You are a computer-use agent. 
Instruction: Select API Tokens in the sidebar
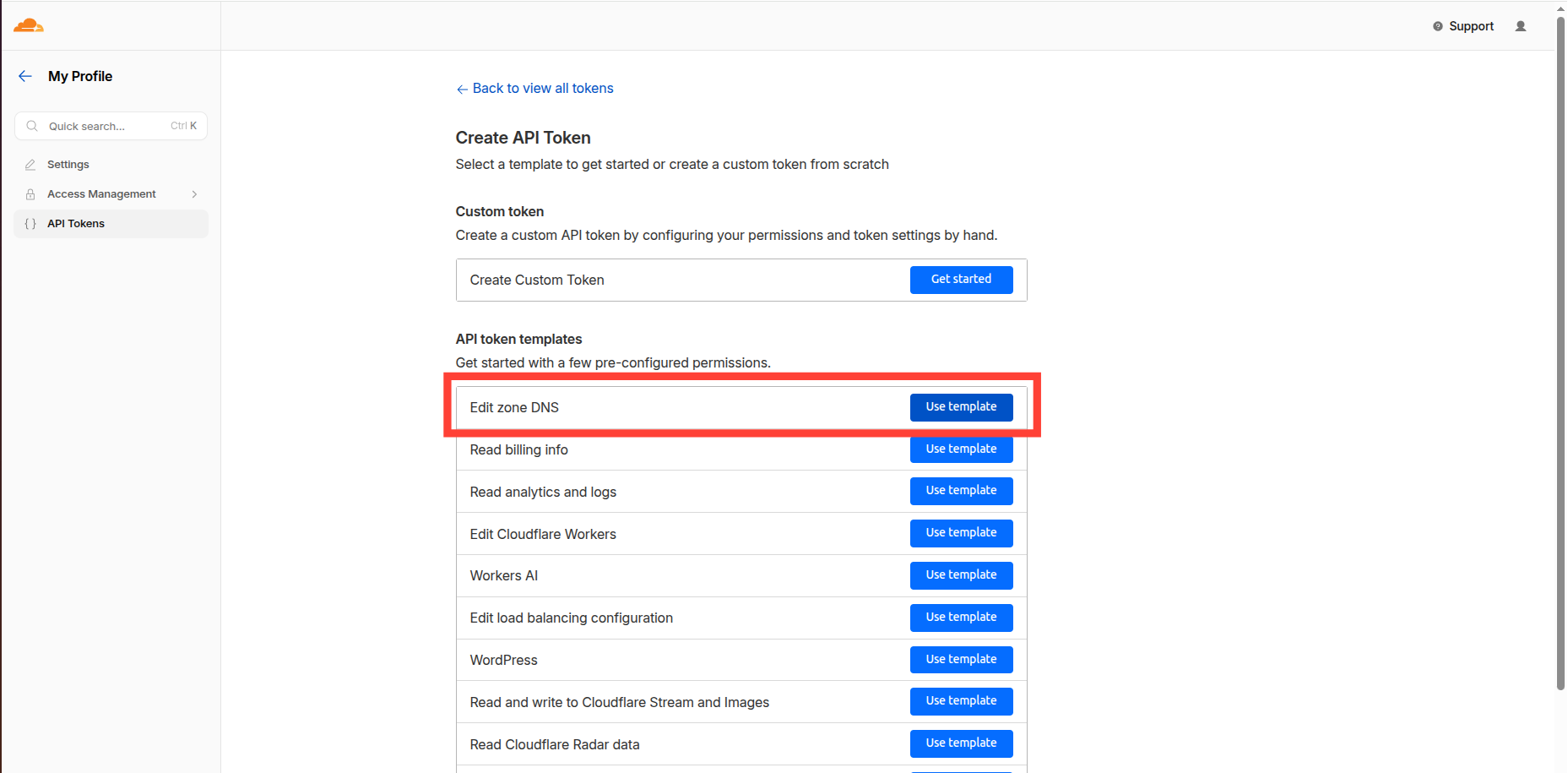[111, 224]
